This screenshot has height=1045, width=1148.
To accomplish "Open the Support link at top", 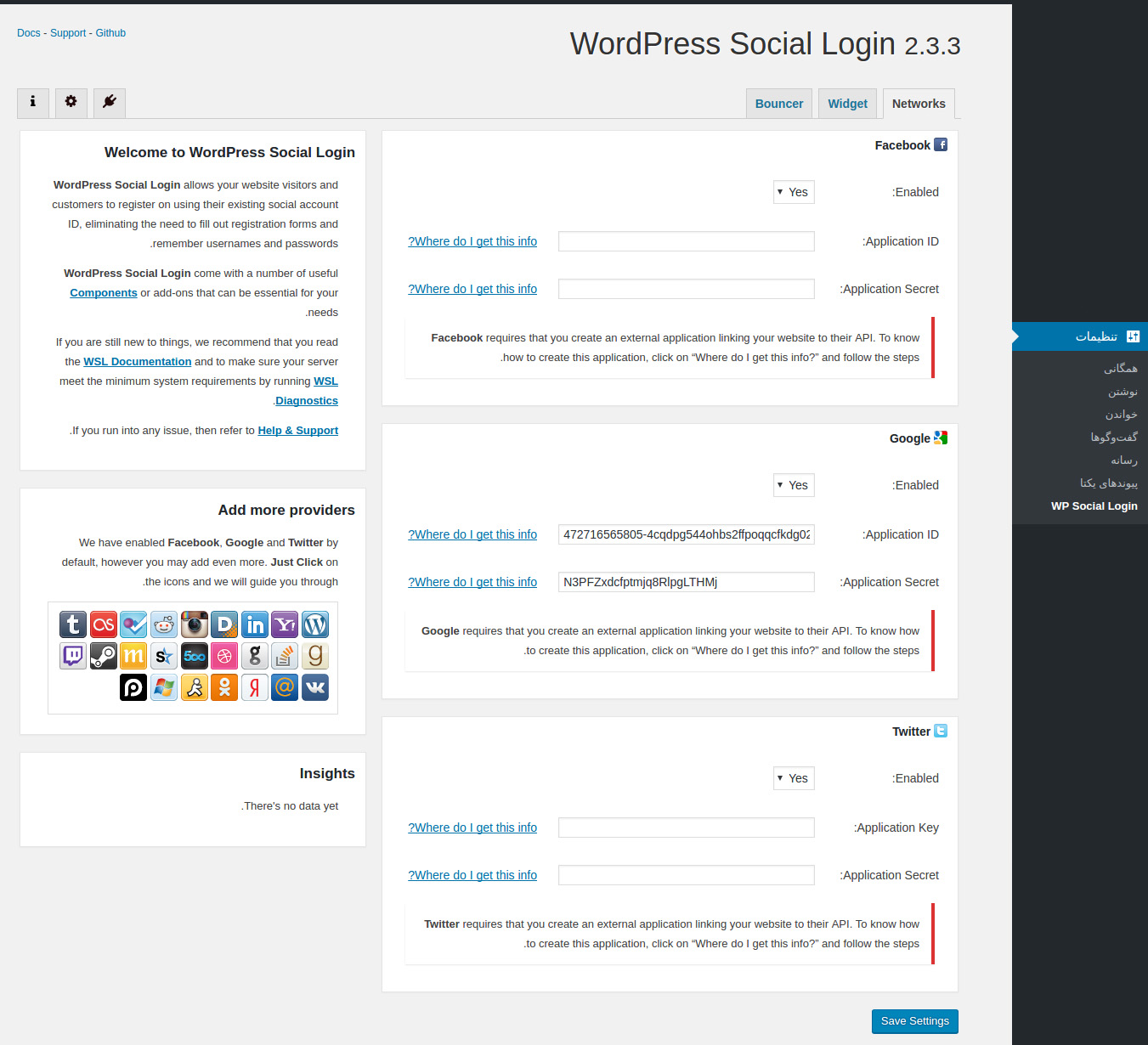I will tap(68, 33).
